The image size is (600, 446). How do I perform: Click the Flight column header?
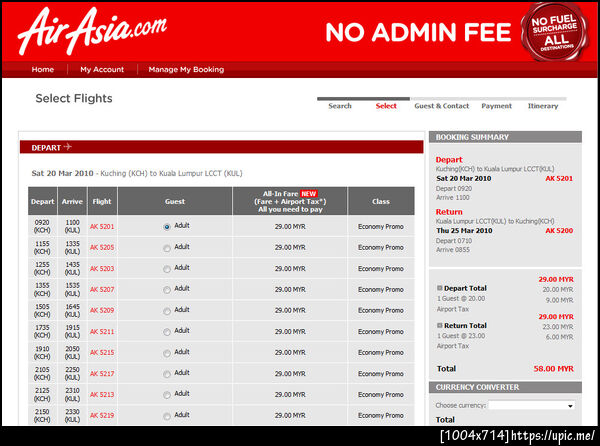(102, 201)
